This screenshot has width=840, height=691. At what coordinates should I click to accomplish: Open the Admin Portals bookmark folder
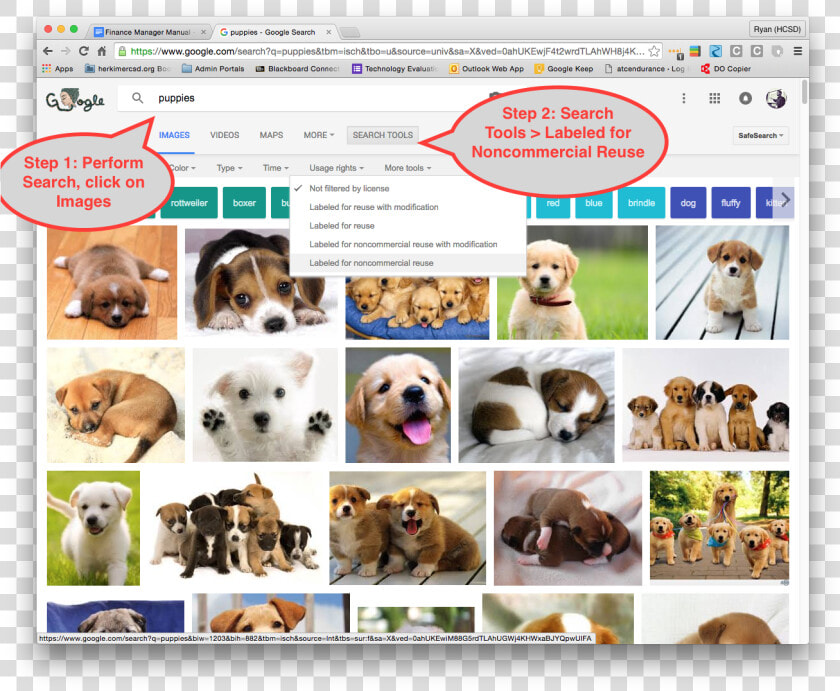213,69
